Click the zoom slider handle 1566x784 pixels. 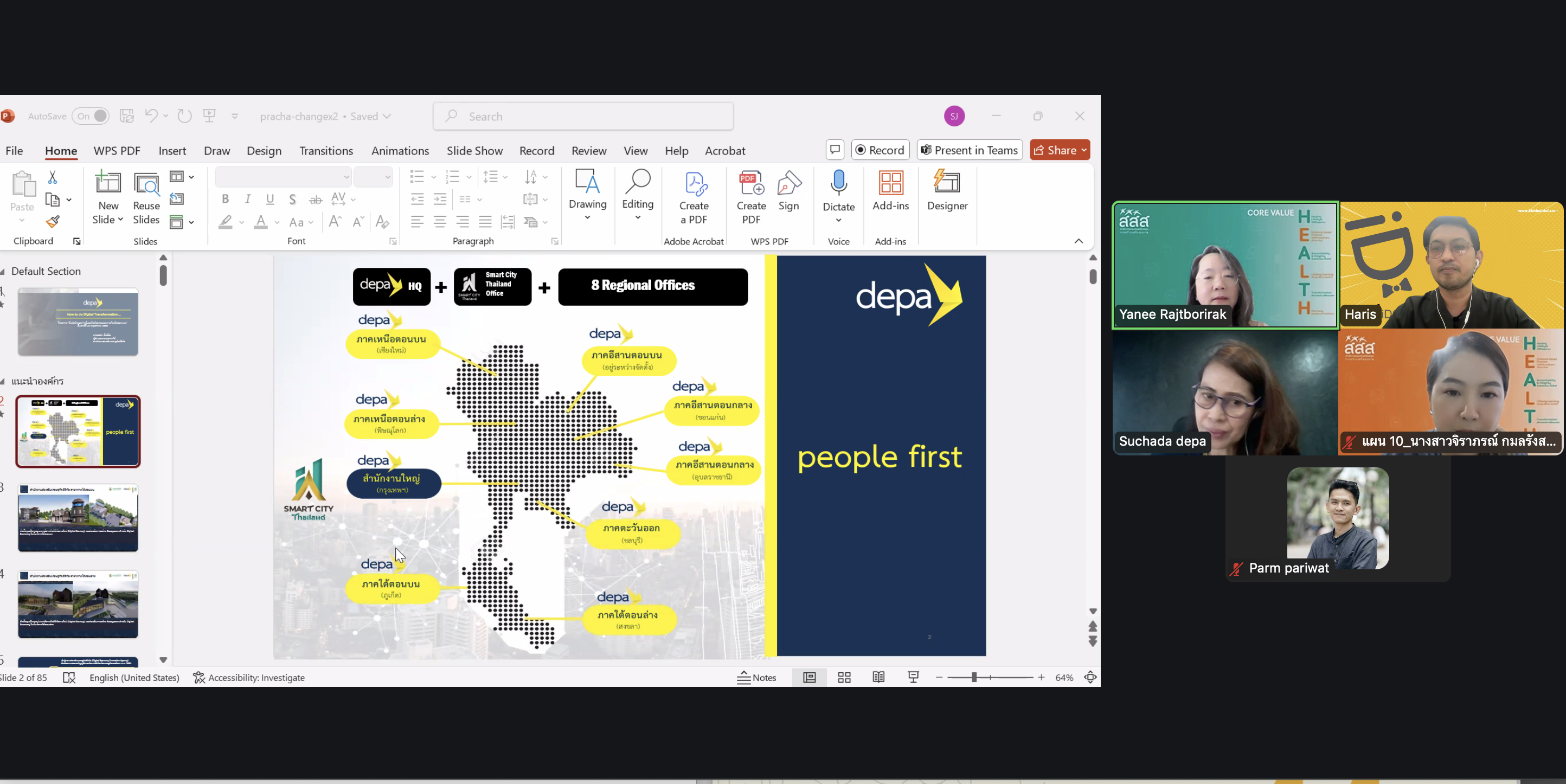tap(974, 677)
